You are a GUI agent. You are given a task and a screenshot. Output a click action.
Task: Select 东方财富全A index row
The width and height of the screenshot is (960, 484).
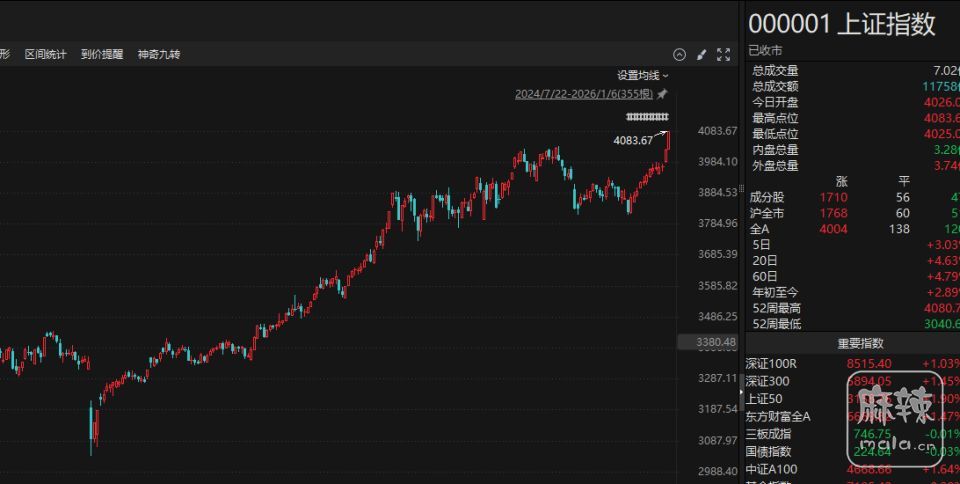[x=778, y=416]
